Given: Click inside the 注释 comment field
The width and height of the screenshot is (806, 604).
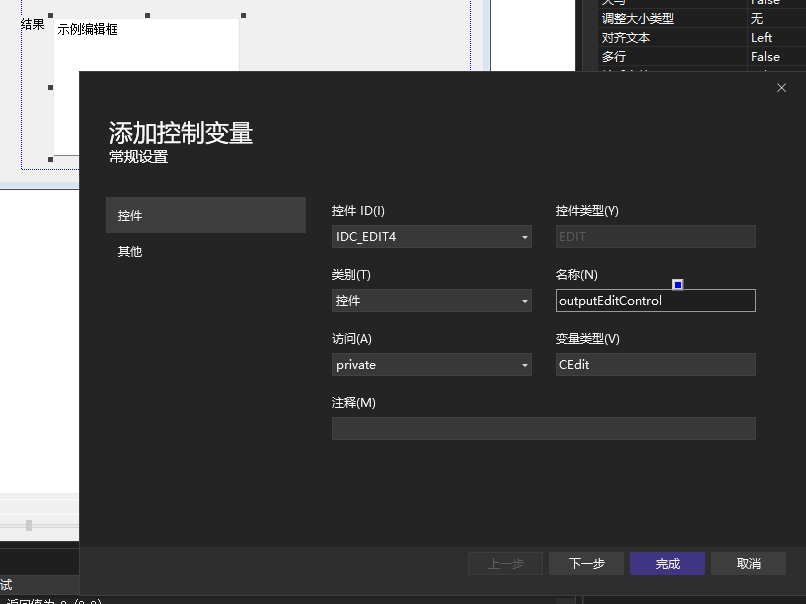Looking at the screenshot, I should point(543,428).
